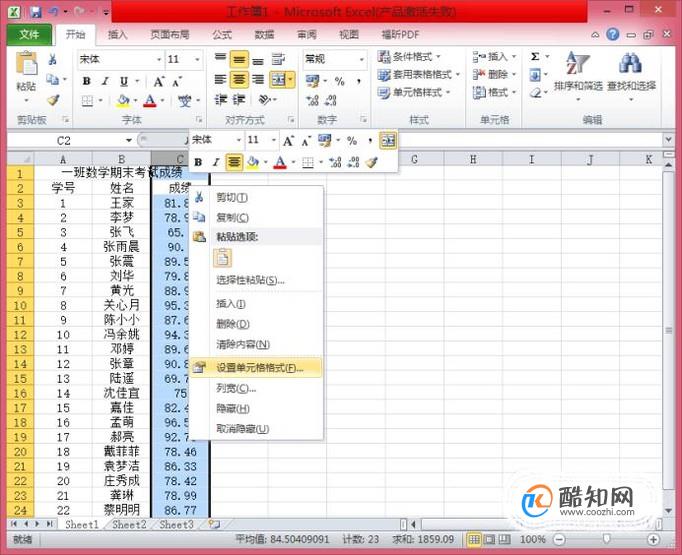This screenshot has width=682, height=555.
Task: Click mini toolbar format painter brush
Action: coord(371,162)
